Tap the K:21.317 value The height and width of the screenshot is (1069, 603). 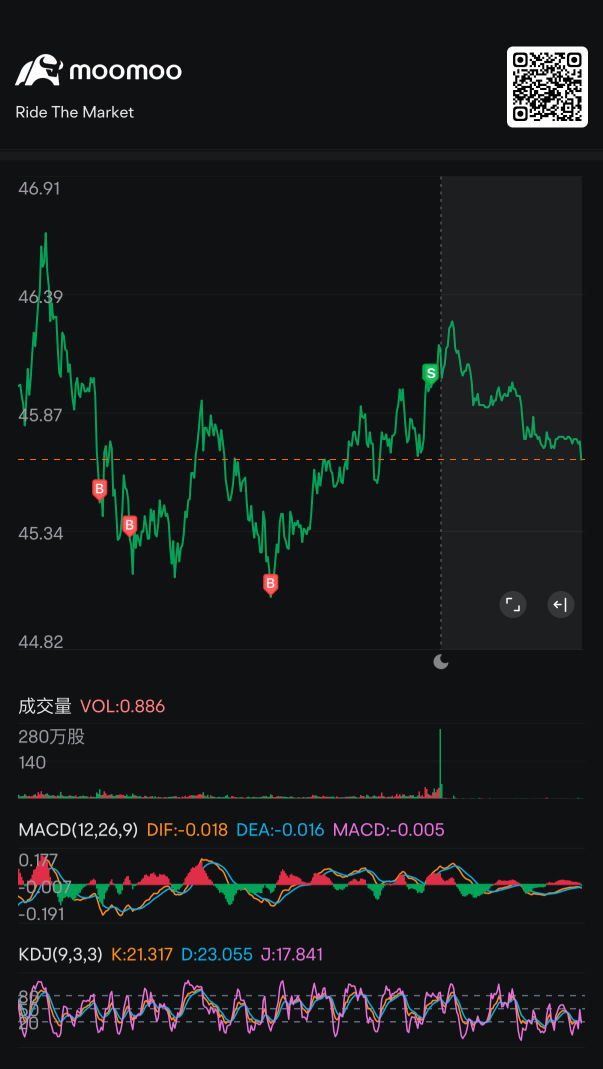[x=142, y=954]
